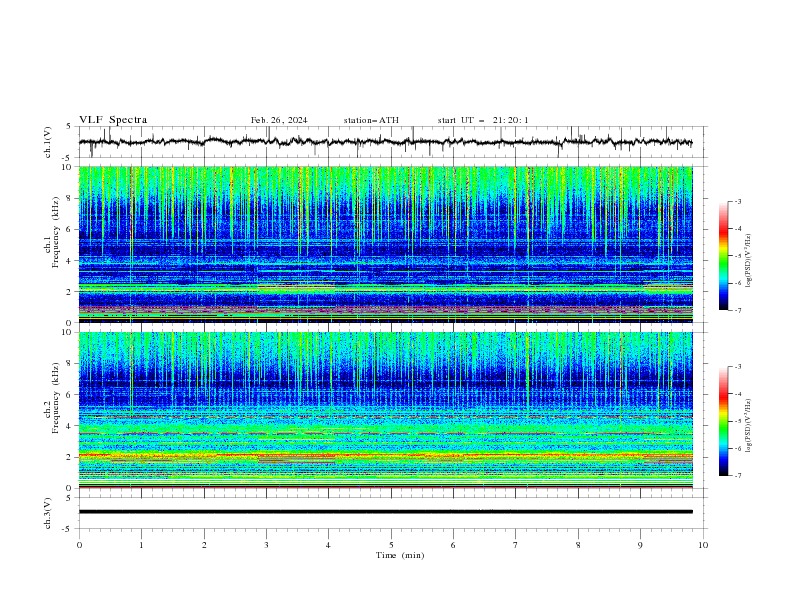Click the ch.2 colorbar log(PSD) label
792x612 pixels.
pos(749,426)
